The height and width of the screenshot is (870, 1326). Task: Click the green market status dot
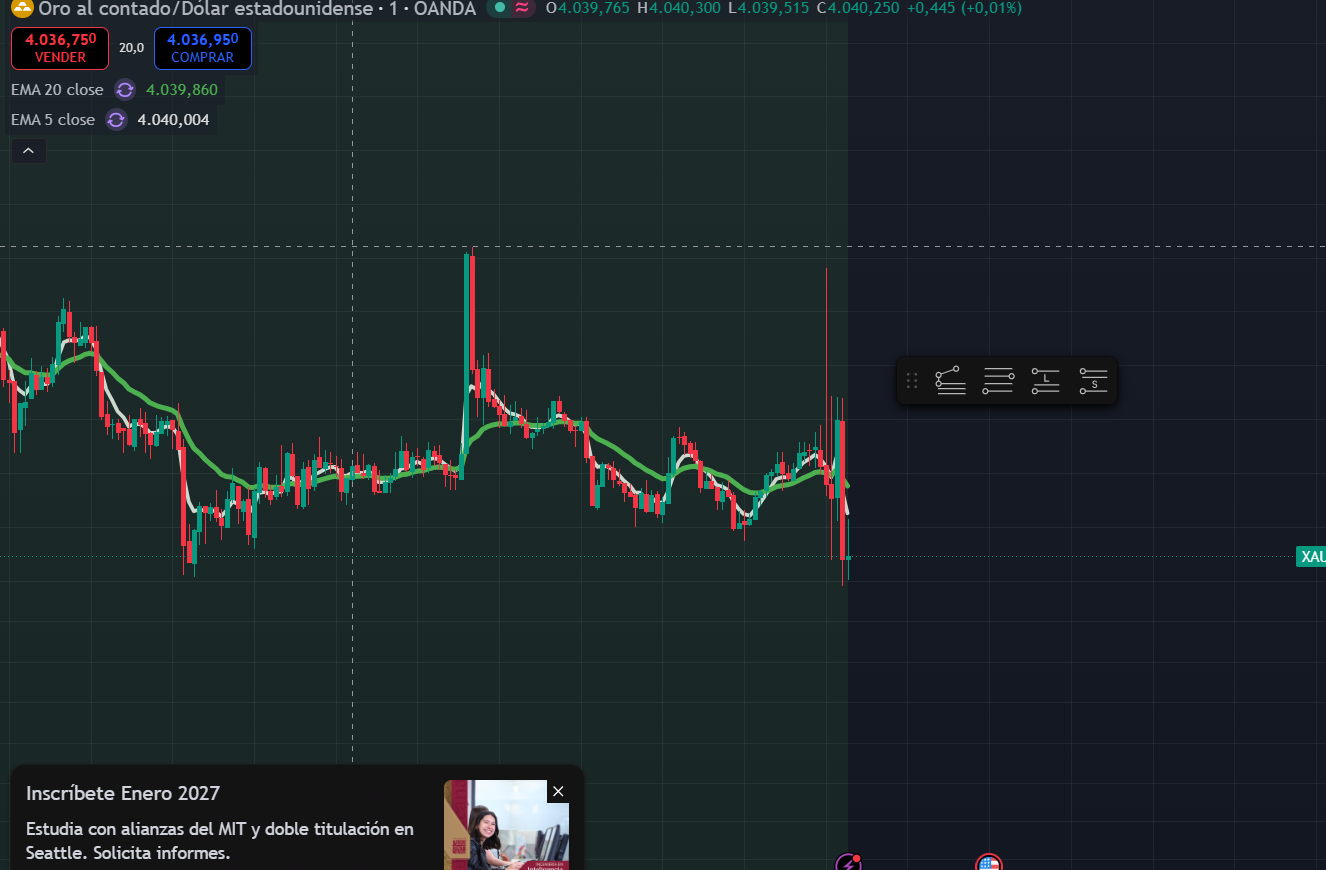[500, 8]
